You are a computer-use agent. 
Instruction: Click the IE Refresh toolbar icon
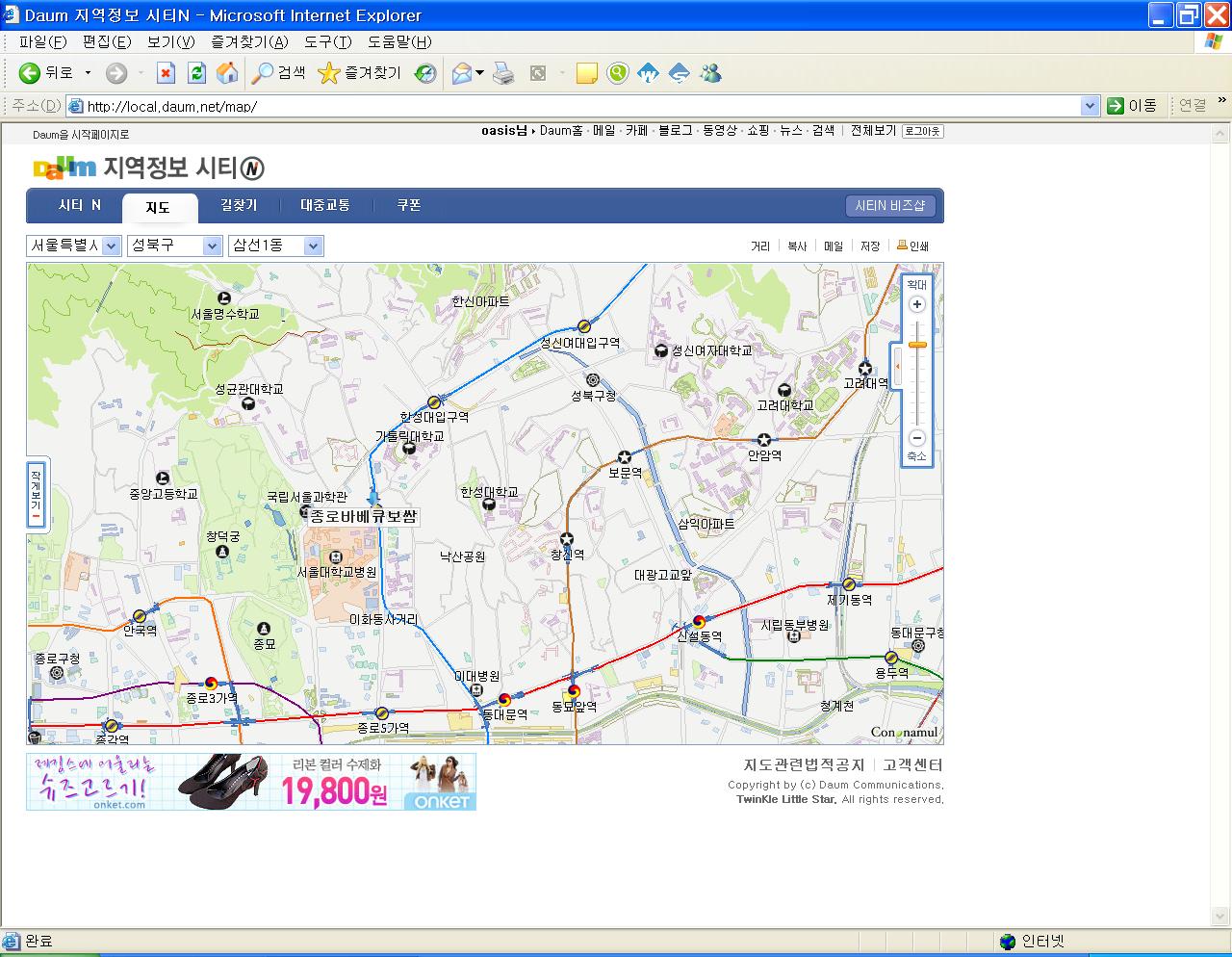(x=196, y=73)
